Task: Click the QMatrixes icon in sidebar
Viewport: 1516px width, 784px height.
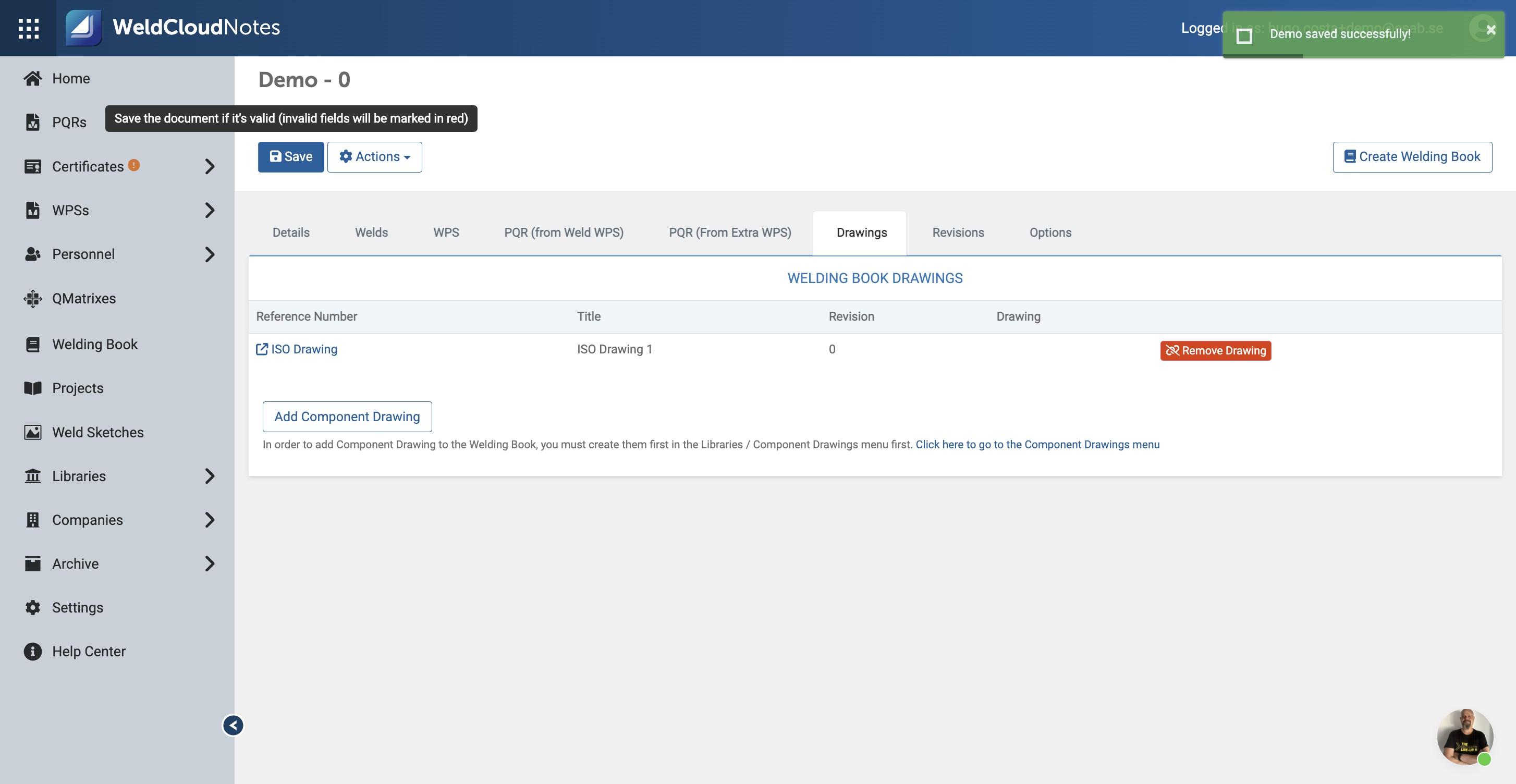Action: (33, 298)
